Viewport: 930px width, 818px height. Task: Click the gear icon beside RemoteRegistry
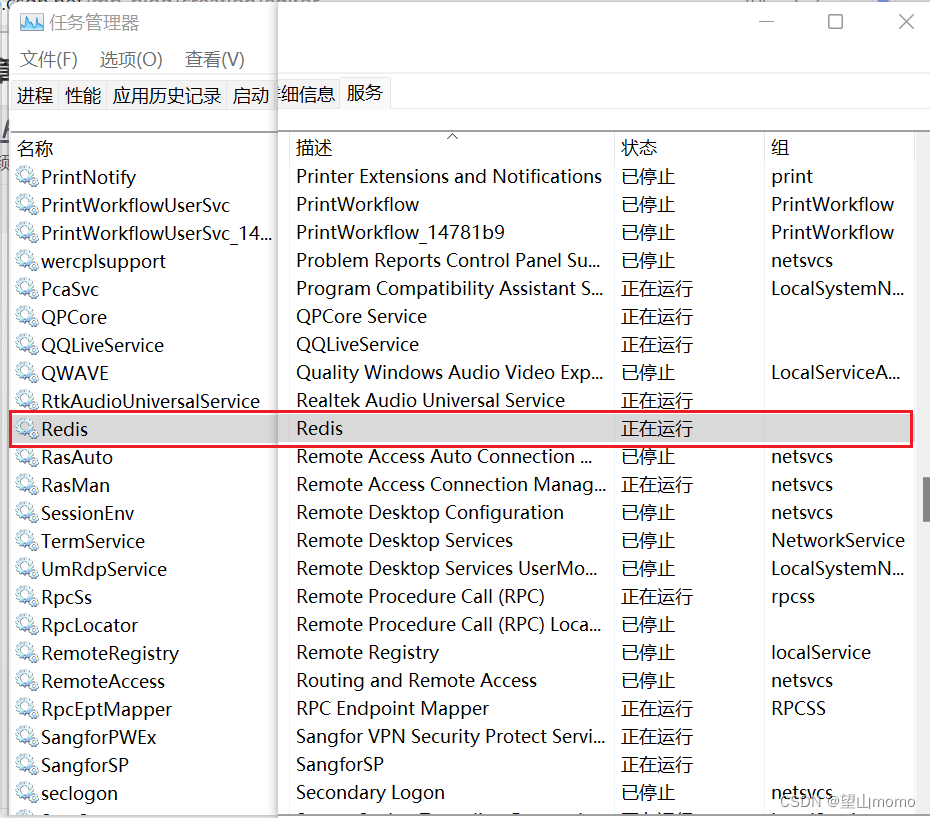pos(27,653)
